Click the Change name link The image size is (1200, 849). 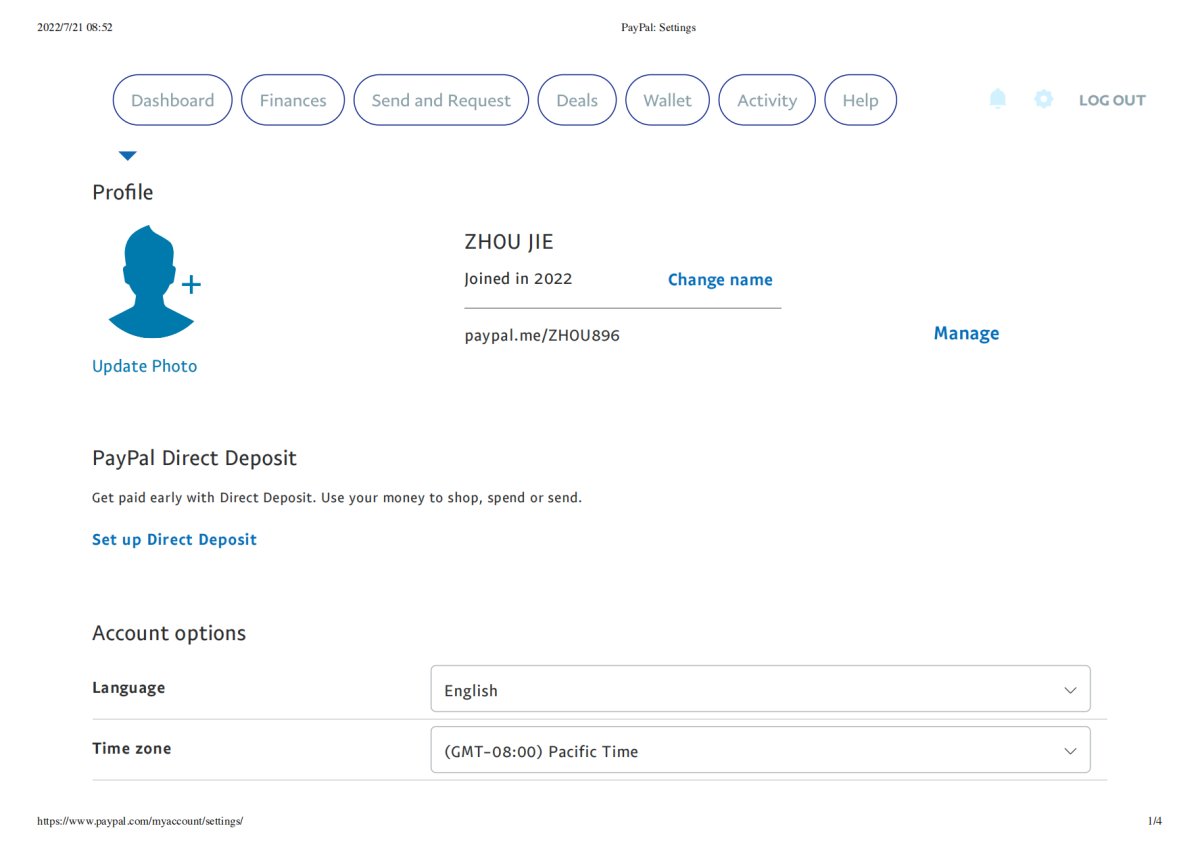click(720, 280)
